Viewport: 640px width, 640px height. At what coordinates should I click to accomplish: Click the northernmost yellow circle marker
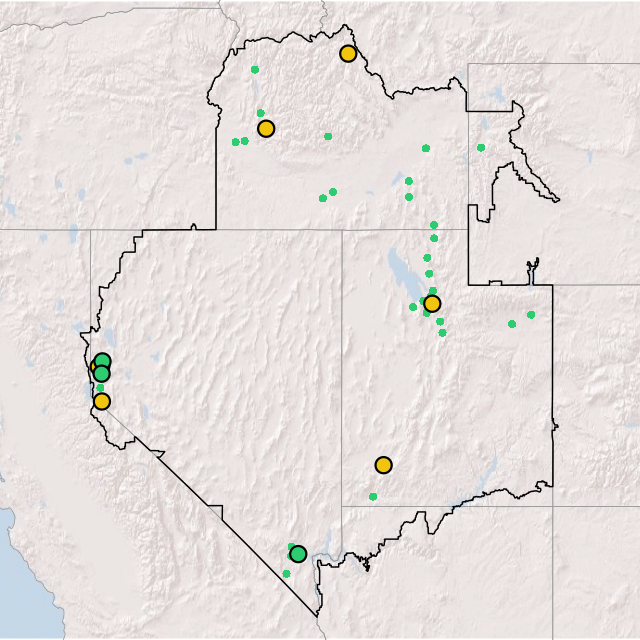click(x=348, y=54)
